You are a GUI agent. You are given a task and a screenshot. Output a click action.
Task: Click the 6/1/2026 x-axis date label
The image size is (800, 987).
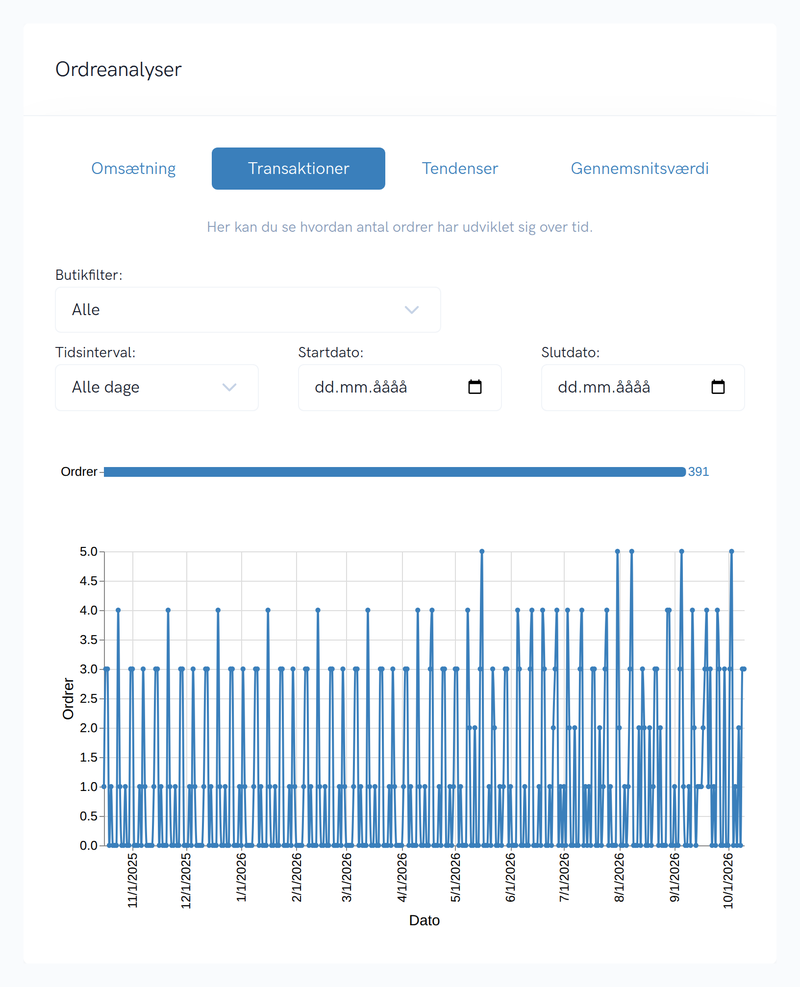pyautogui.click(x=511, y=877)
